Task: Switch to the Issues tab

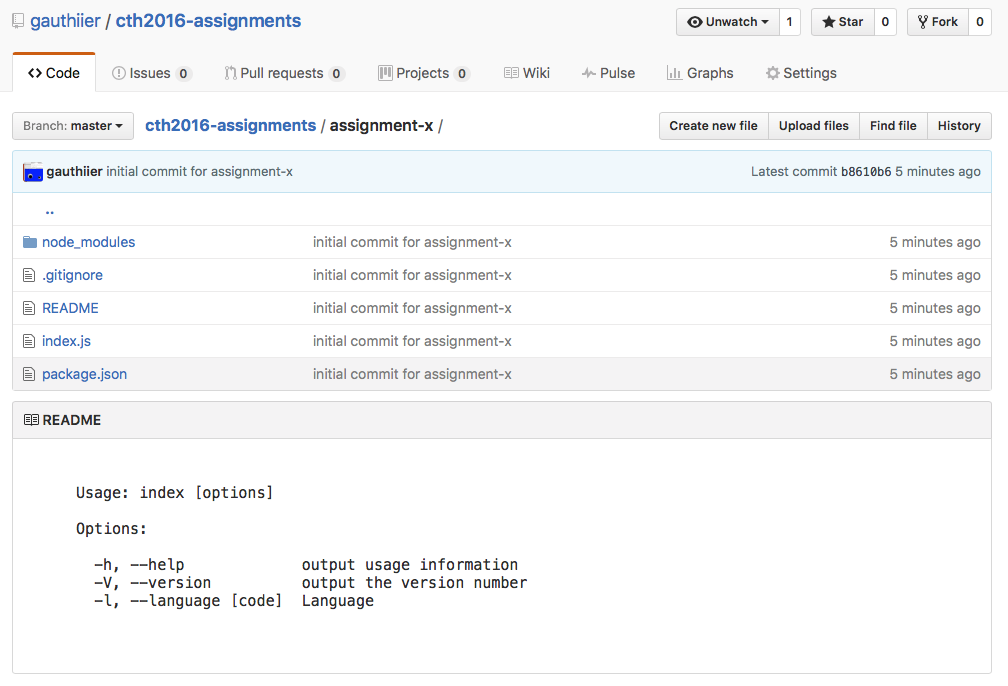Action: click(150, 73)
